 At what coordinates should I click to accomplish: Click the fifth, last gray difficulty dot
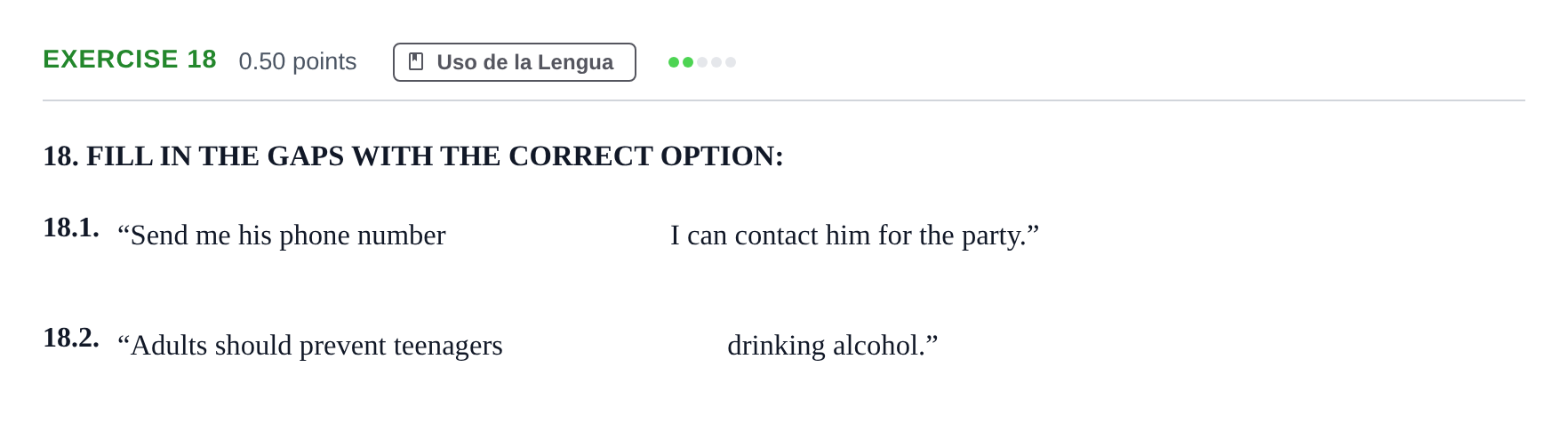[x=731, y=62]
